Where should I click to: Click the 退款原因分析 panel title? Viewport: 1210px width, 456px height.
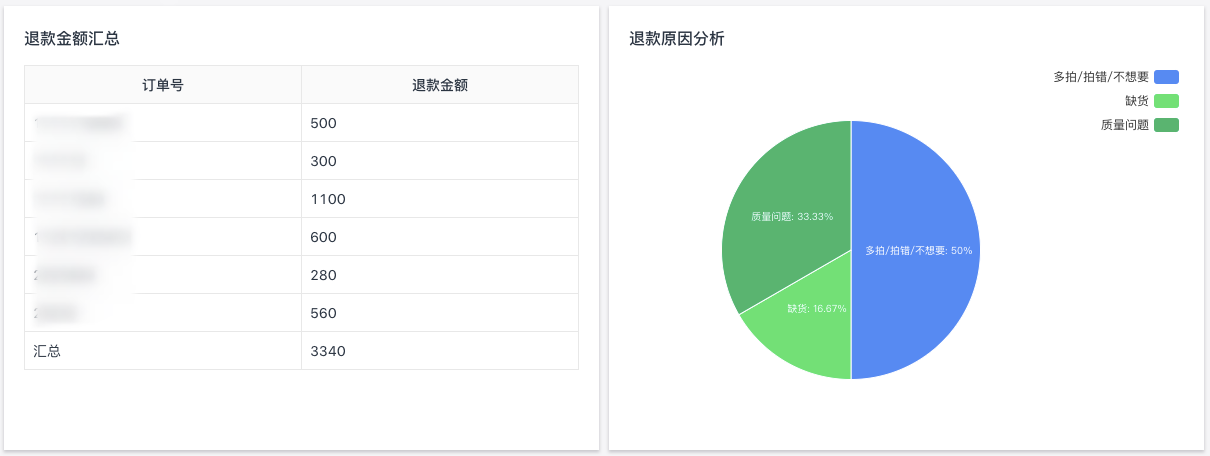(x=677, y=39)
